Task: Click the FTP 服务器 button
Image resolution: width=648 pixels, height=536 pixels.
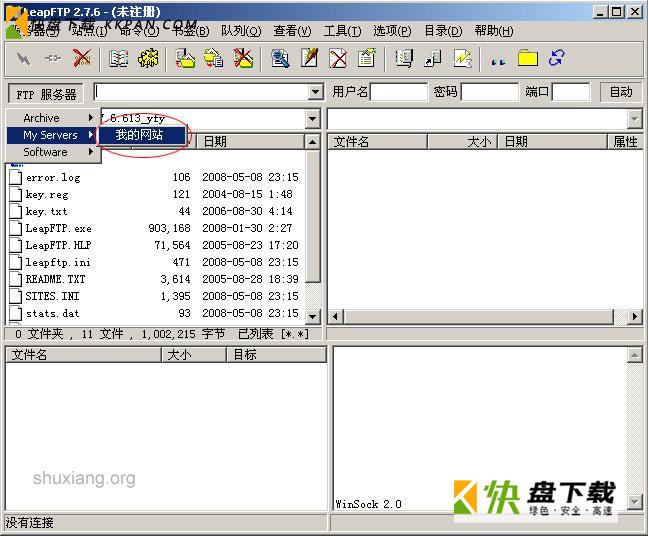Action: [x=45, y=93]
